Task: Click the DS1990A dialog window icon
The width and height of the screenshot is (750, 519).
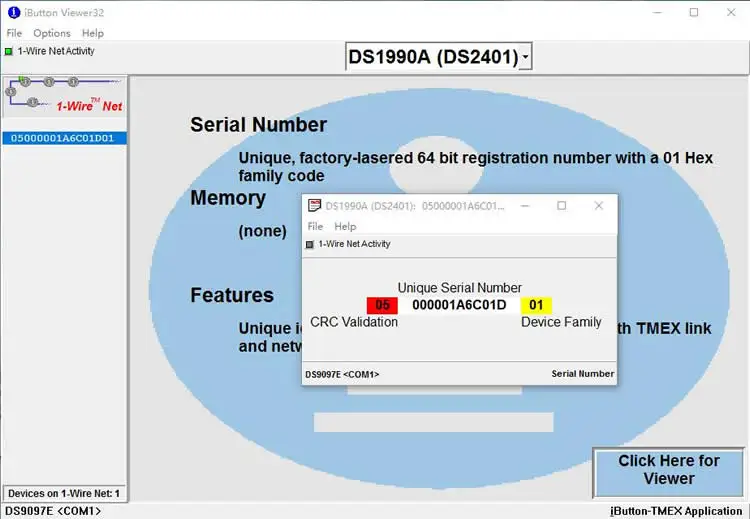Action: pyautogui.click(x=314, y=206)
